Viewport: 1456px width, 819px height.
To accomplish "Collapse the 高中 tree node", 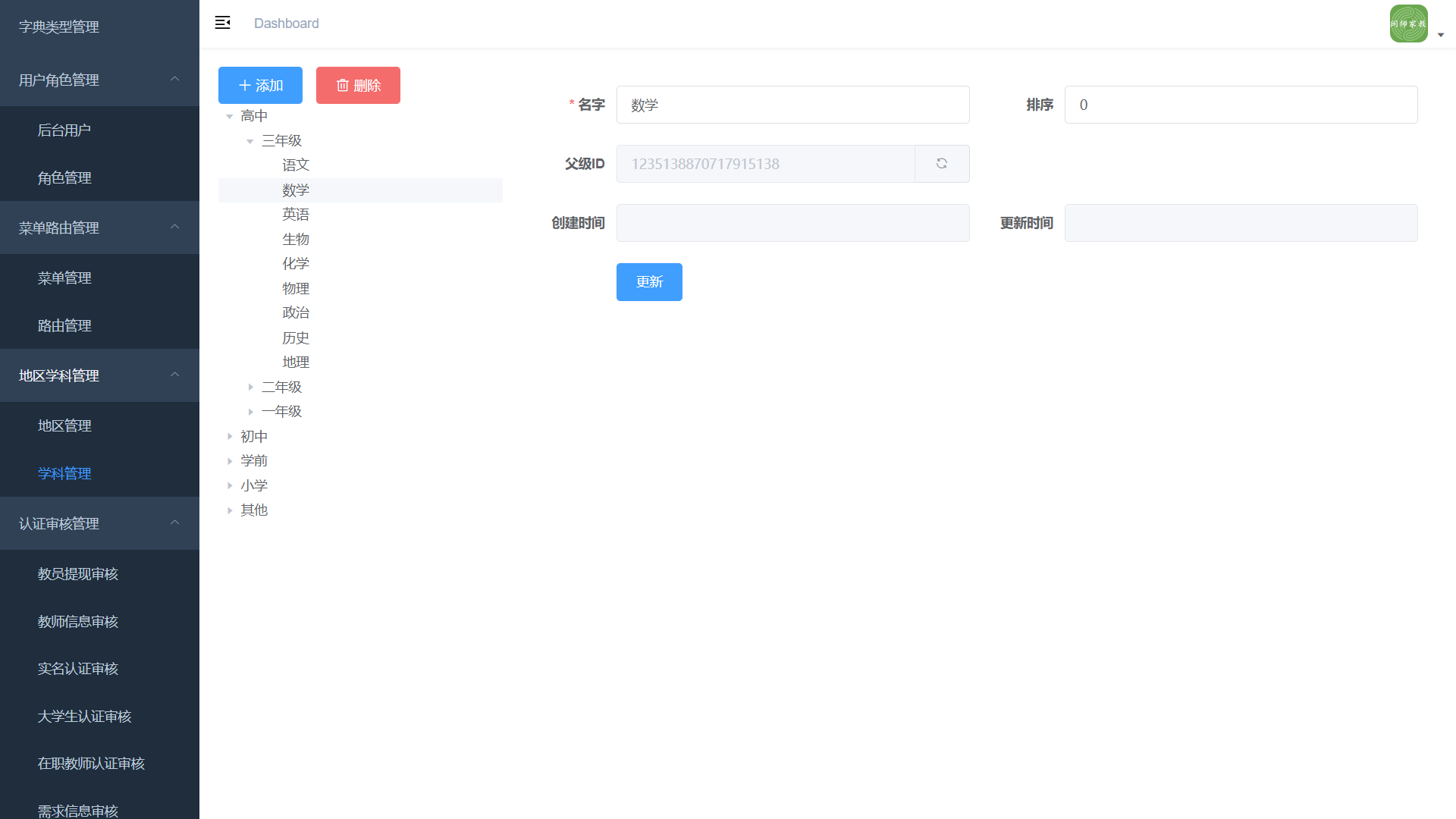I will (230, 117).
